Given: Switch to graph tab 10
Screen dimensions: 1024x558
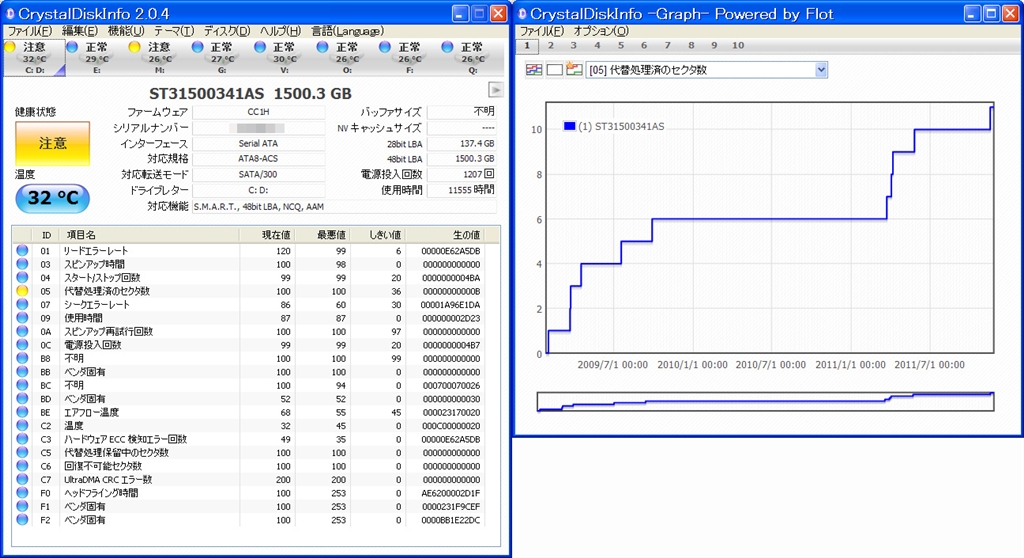Looking at the screenshot, I should click(x=738, y=46).
